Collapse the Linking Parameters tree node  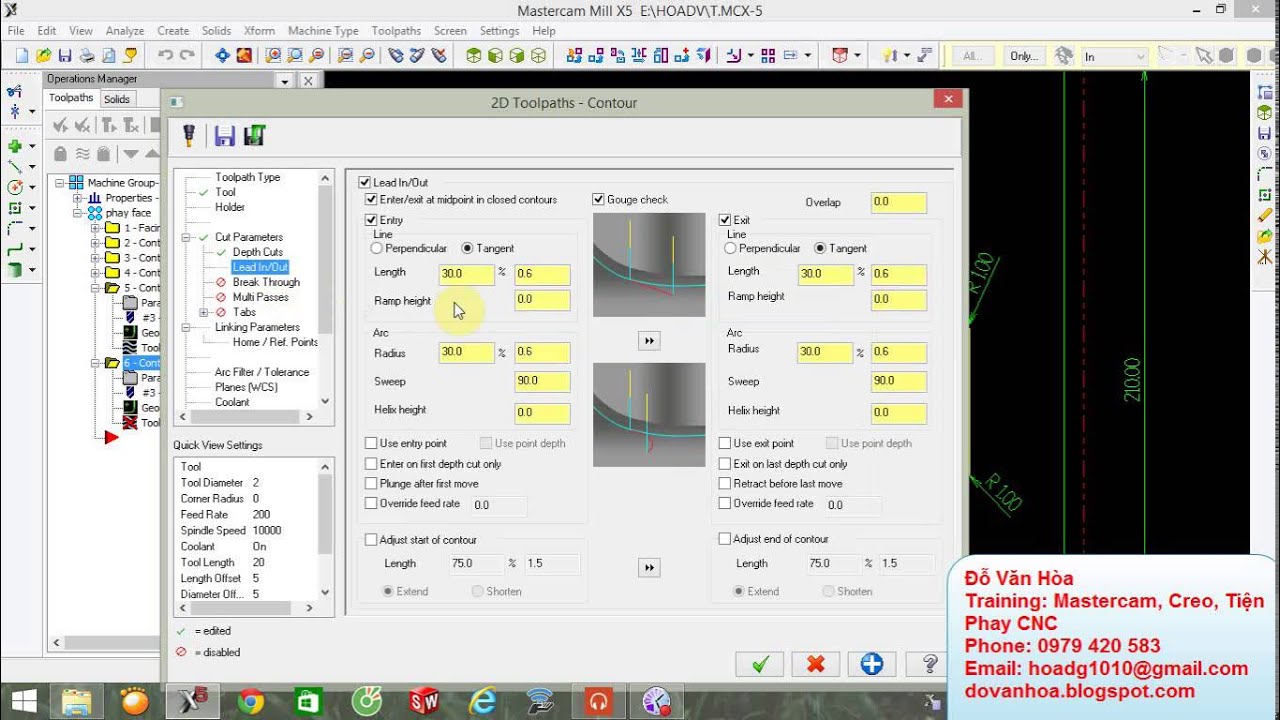click(x=187, y=327)
